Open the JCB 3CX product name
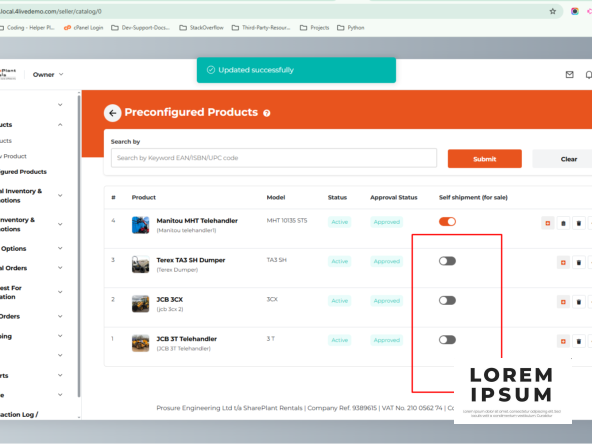Viewport: 592px width, 444px height. (x=170, y=299)
